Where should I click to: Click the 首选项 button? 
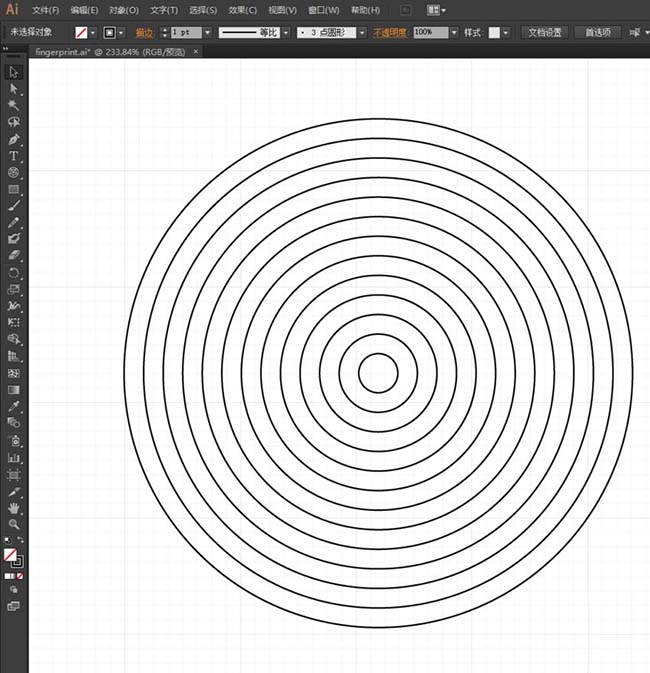coord(597,32)
